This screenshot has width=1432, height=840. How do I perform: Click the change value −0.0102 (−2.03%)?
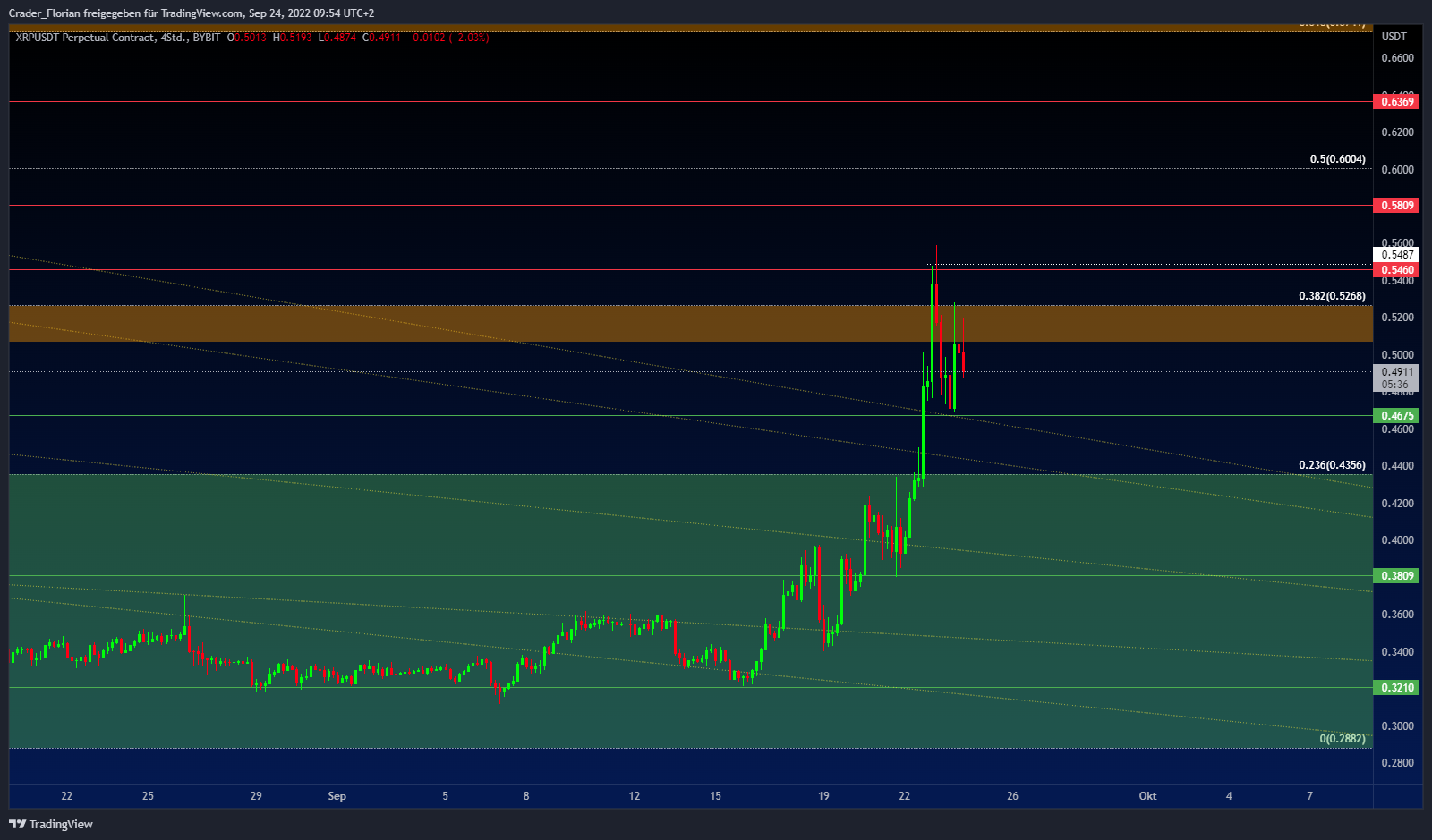point(448,38)
